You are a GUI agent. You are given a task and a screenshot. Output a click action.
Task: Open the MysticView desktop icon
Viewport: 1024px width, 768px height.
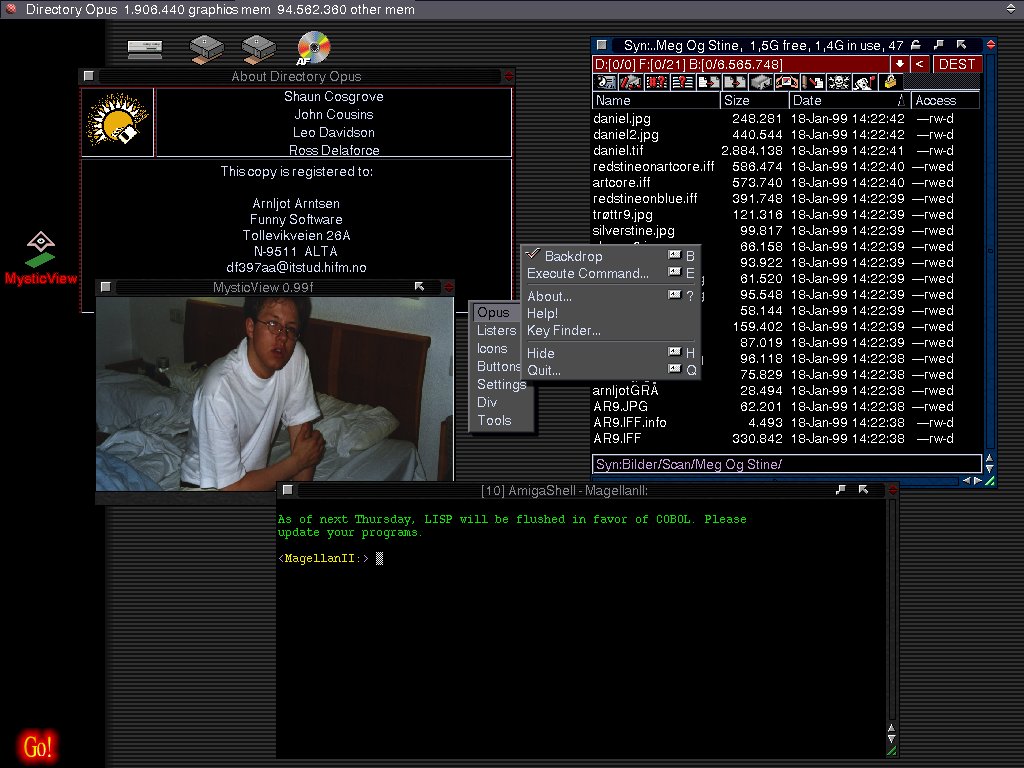coord(40,257)
